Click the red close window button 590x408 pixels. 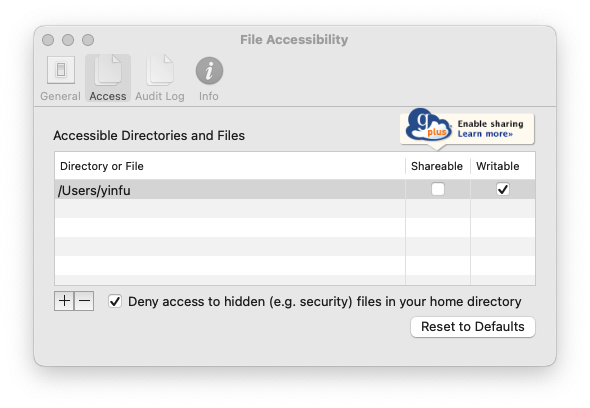[x=48, y=40]
